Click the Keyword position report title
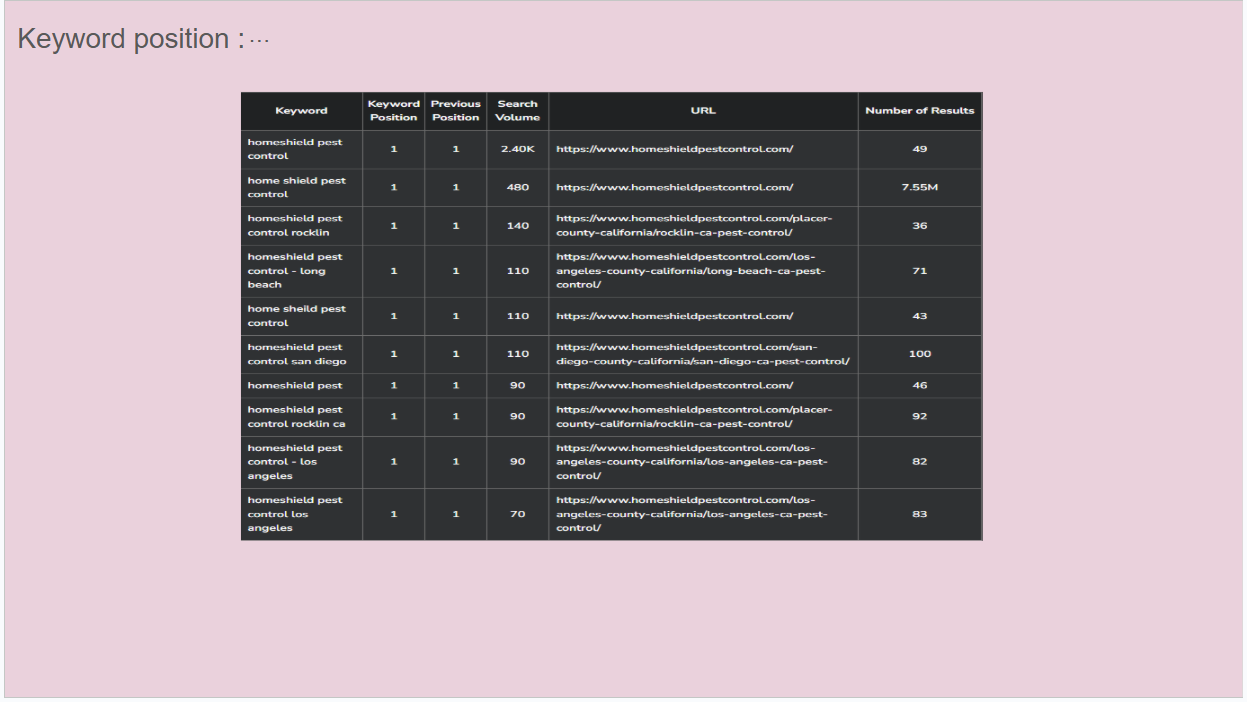 coord(124,38)
